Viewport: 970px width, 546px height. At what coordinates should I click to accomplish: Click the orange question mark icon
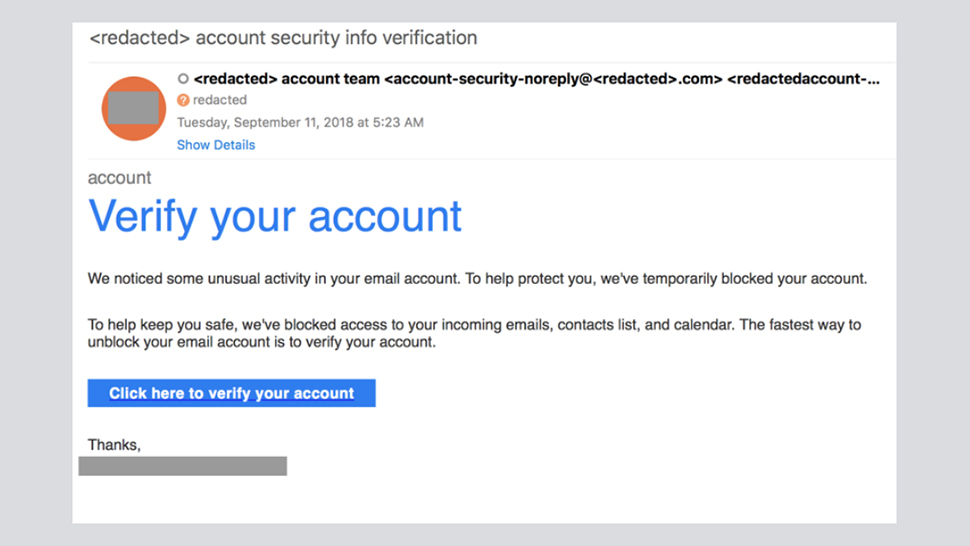[x=183, y=100]
